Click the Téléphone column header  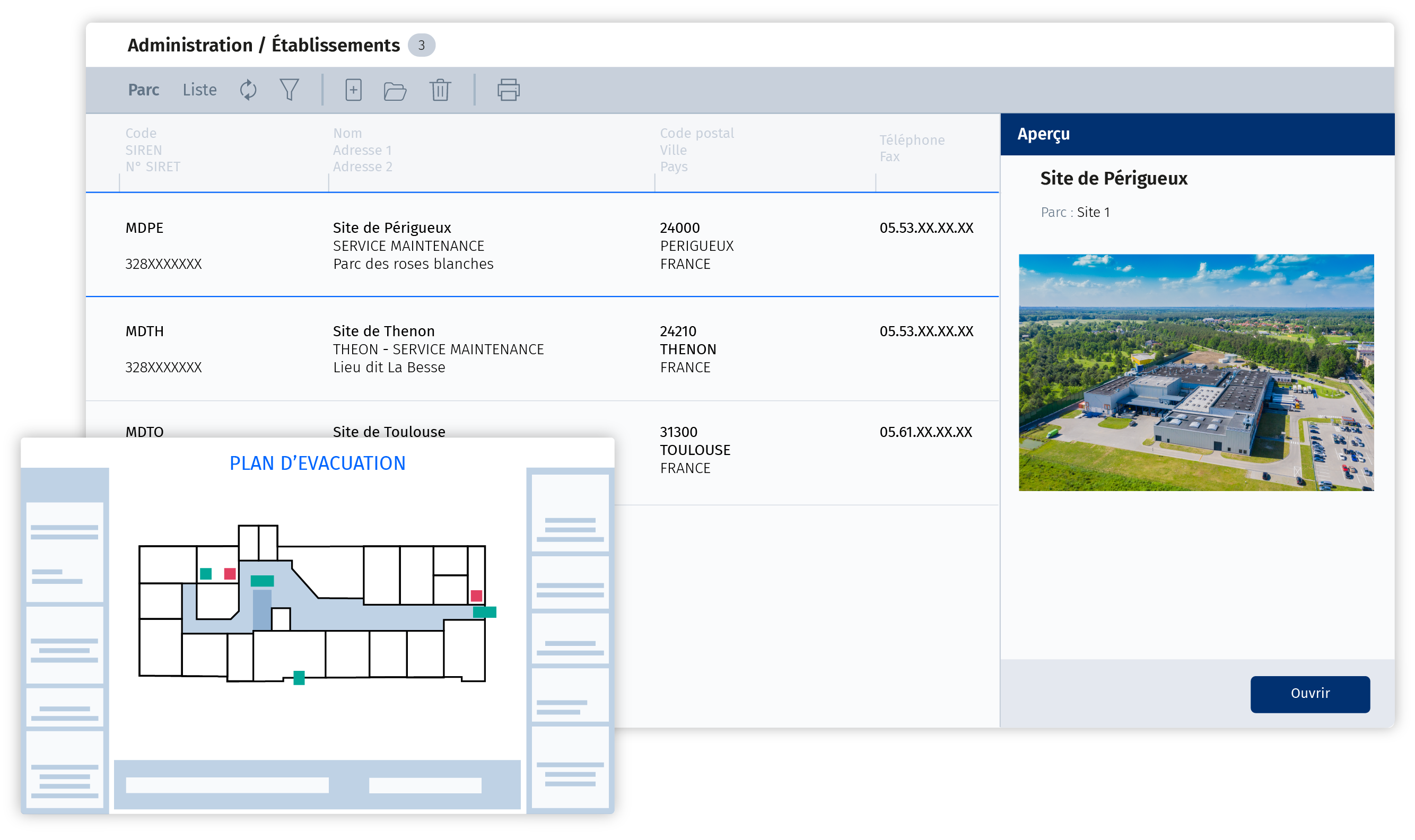(912, 140)
